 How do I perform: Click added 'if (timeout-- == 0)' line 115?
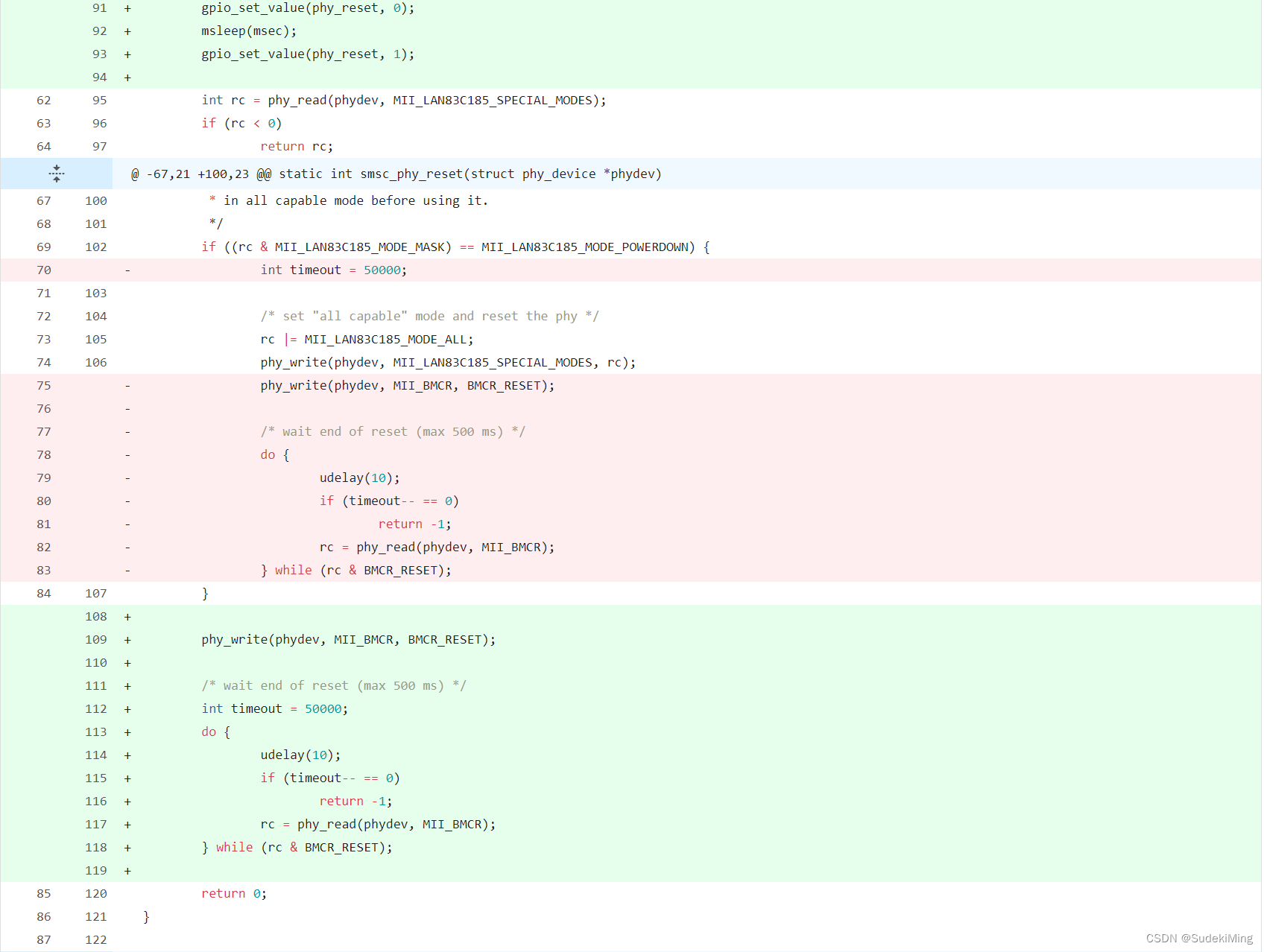pos(330,778)
